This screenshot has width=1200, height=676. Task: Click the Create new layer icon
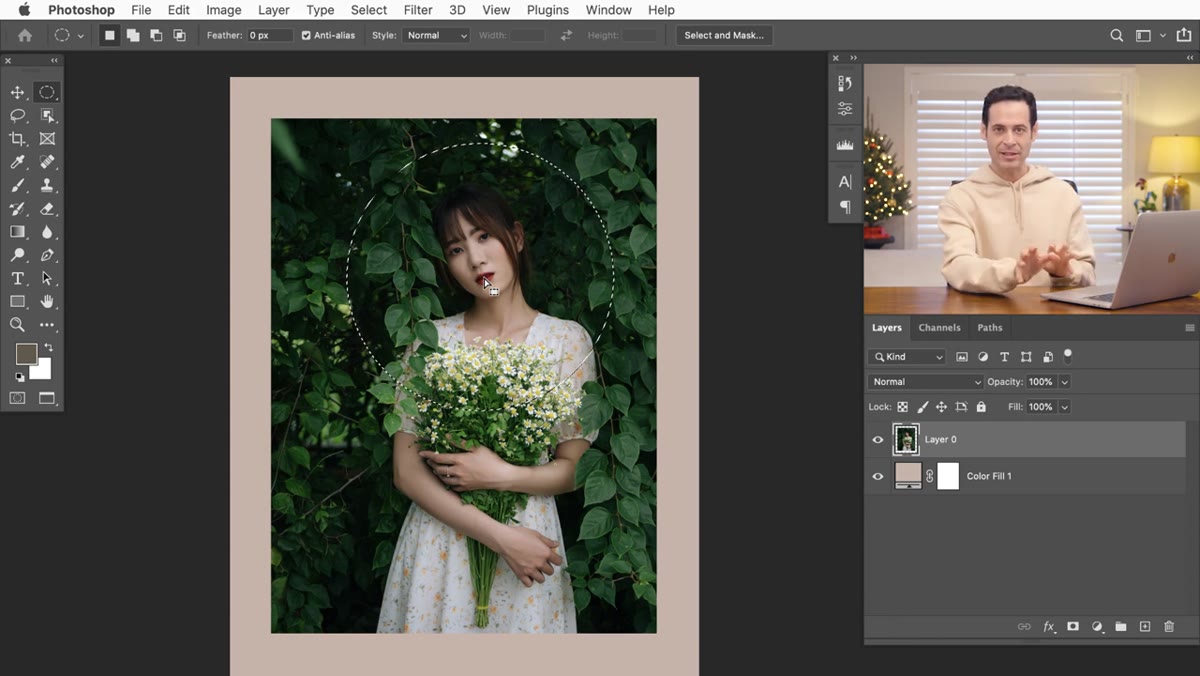pyautogui.click(x=1145, y=626)
